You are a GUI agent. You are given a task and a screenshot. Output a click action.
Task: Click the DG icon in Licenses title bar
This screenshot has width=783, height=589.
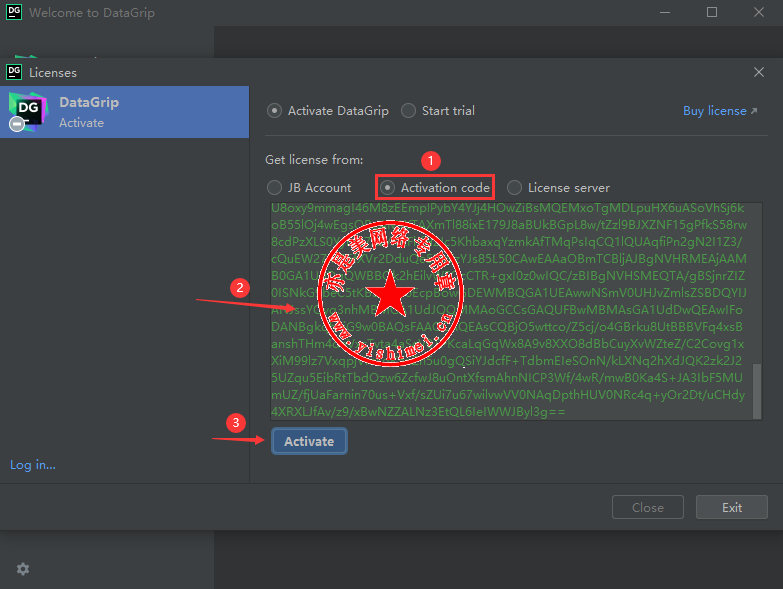[14, 72]
